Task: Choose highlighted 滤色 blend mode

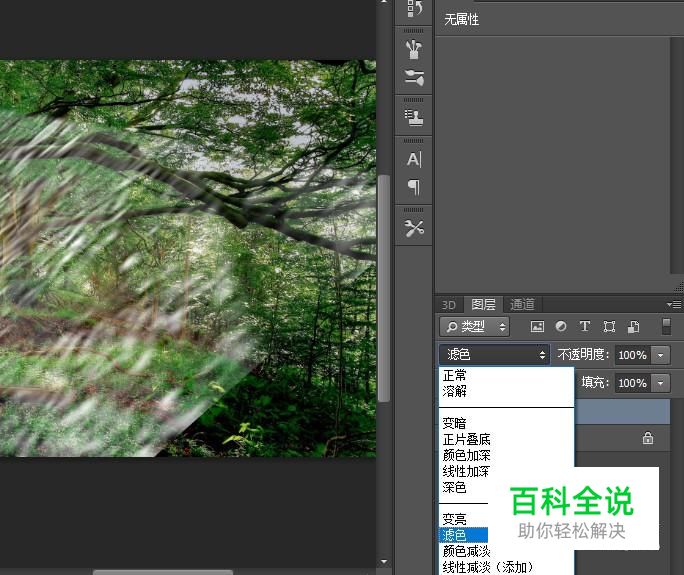Action: point(464,535)
